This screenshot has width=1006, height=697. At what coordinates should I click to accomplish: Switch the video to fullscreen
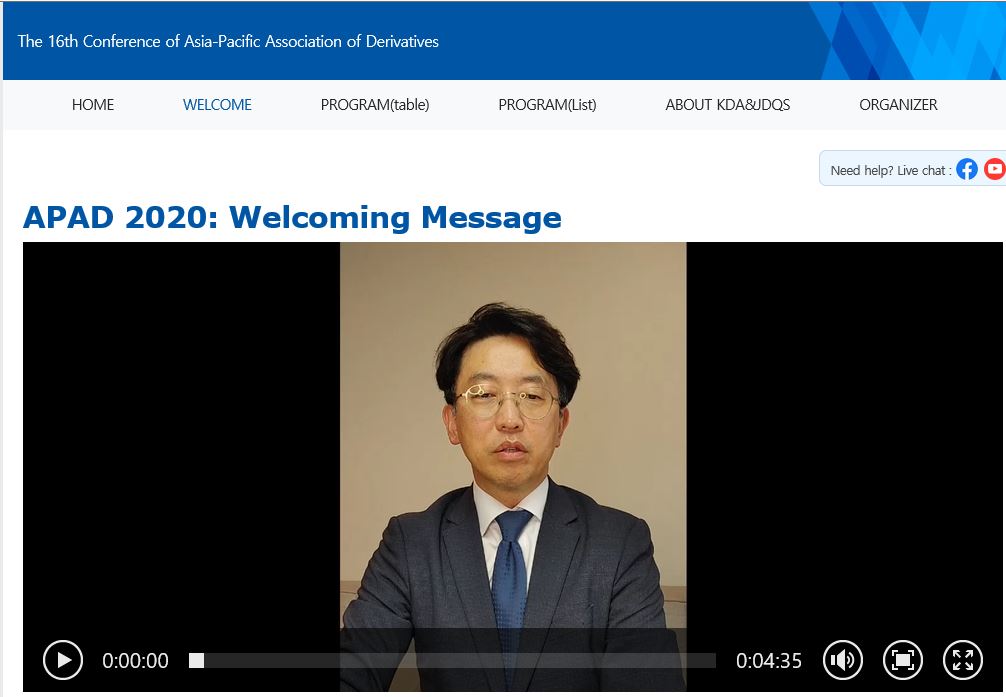[x=963, y=660]
